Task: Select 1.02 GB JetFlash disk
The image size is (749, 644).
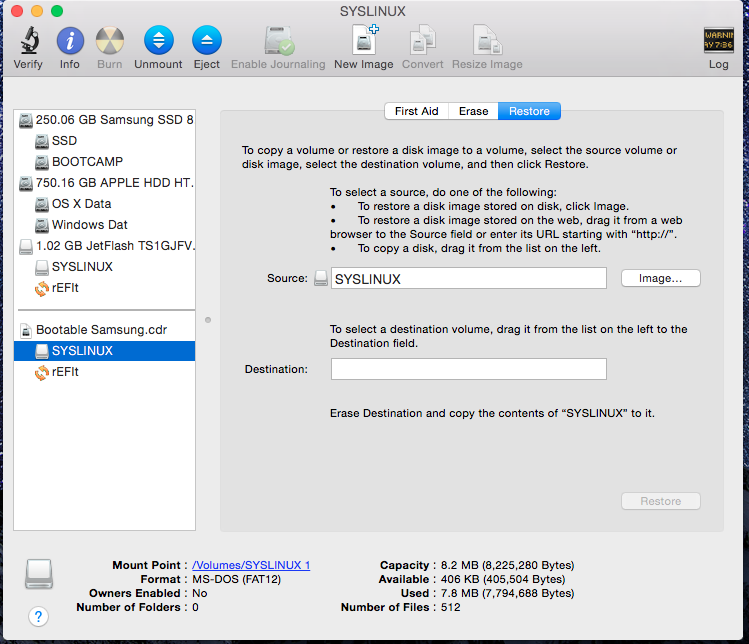Action: click(104, 246)
